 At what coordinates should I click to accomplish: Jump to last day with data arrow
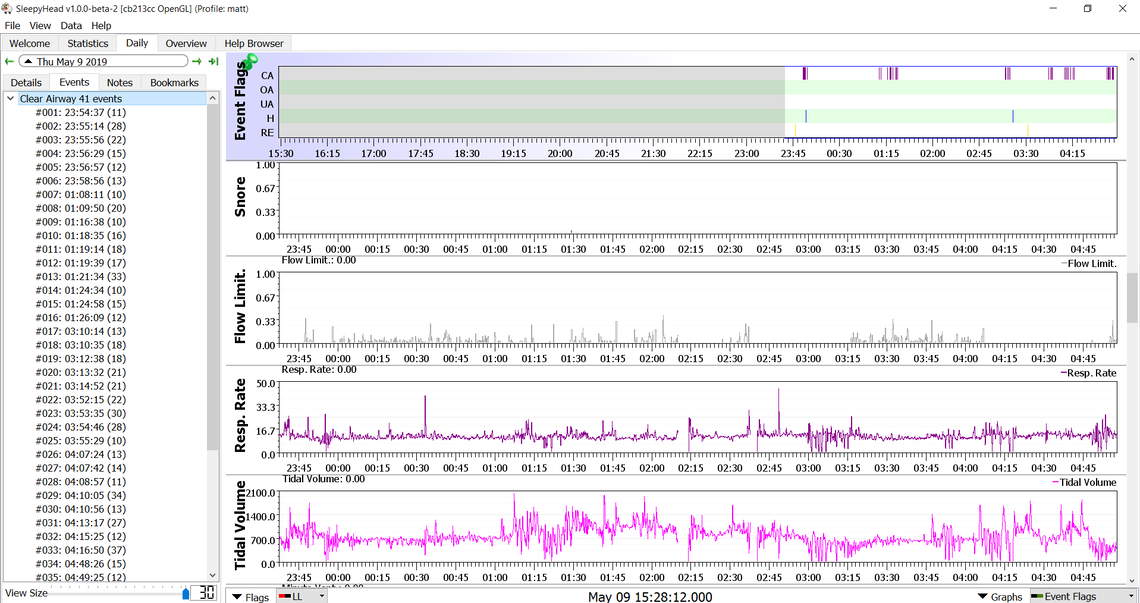[x=214, y=62]
